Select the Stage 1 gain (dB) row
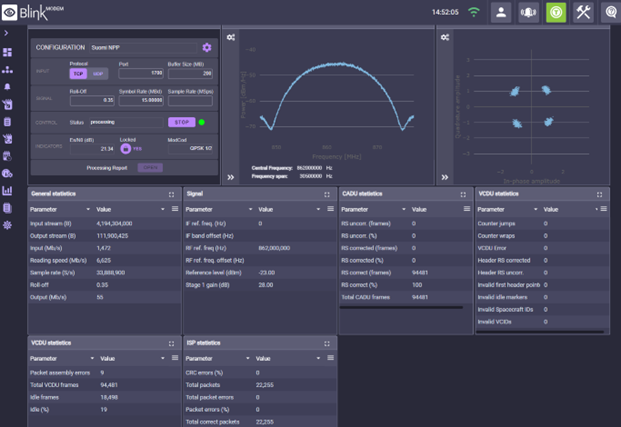The width and height of the screenshot is (621, 427). coord(260,285)
